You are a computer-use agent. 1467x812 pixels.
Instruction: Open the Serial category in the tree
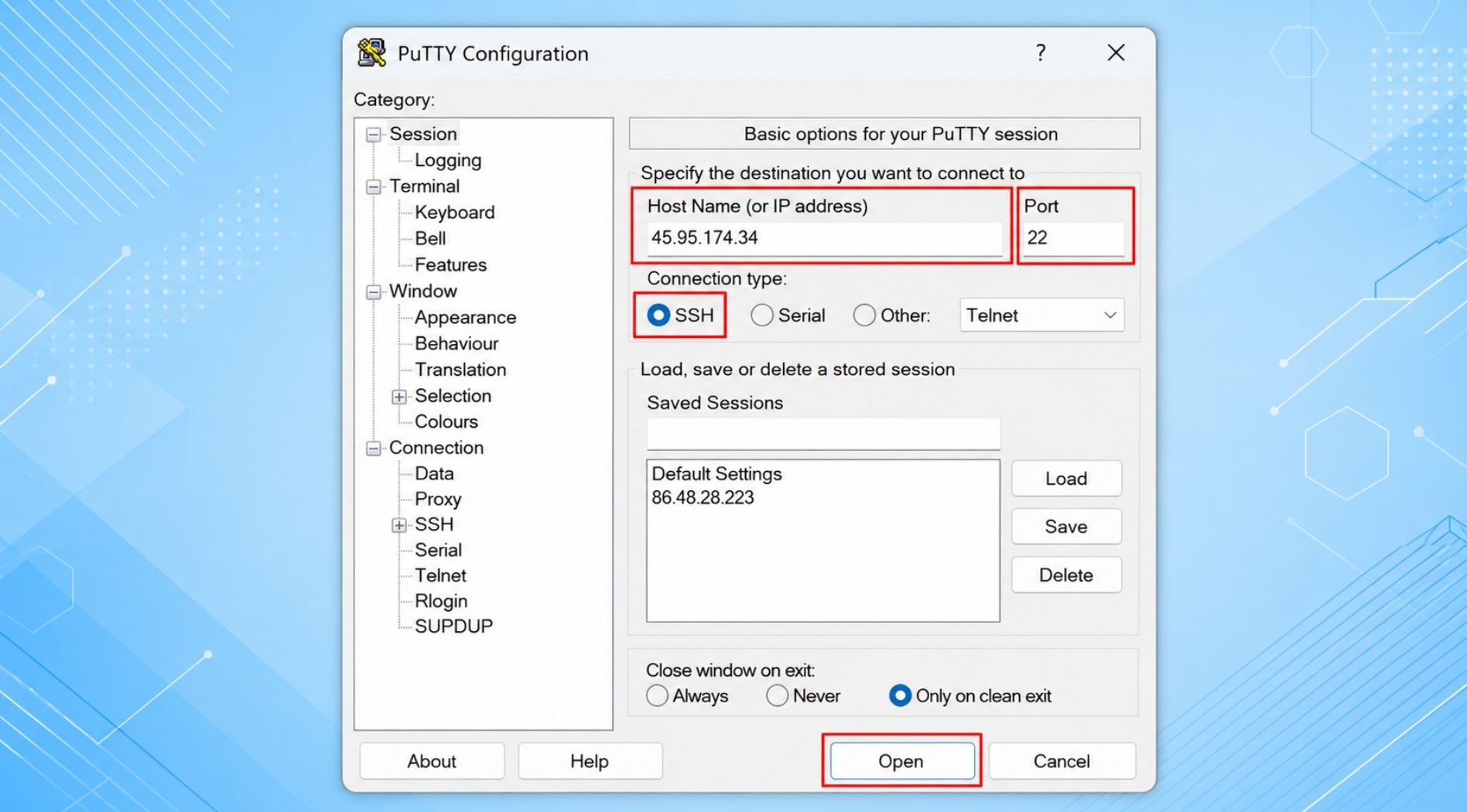438,550
